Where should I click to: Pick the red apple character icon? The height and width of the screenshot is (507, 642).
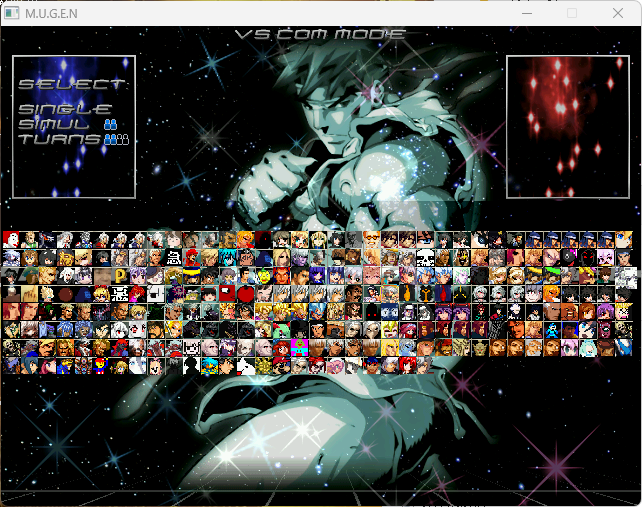(246, 294)
